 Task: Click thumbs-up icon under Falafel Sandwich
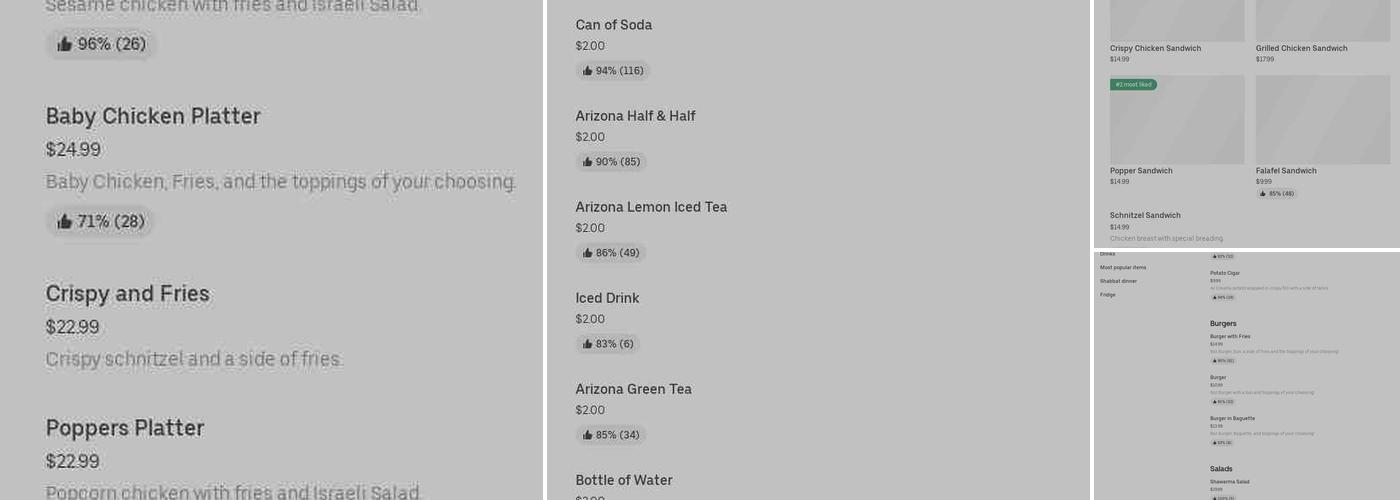point(1263,194)
